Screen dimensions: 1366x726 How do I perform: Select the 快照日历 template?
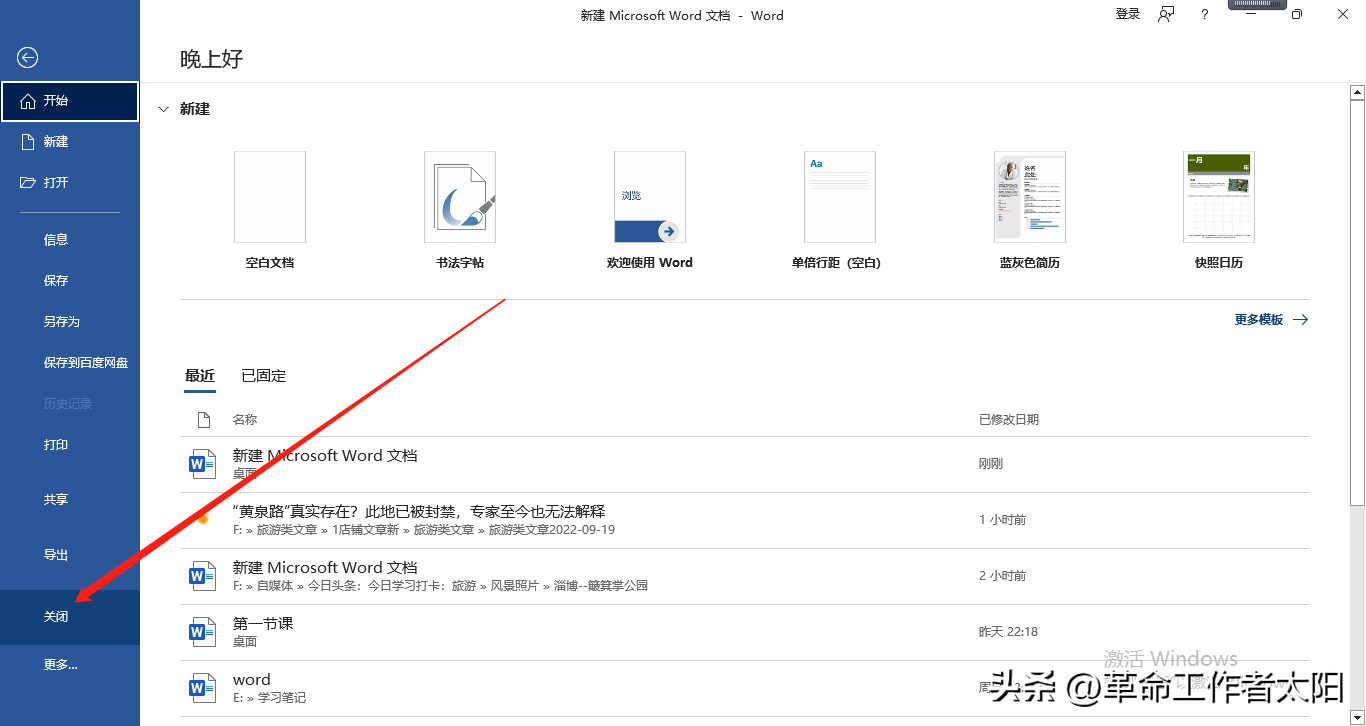pyautogui.click(x=1219, y=211)
